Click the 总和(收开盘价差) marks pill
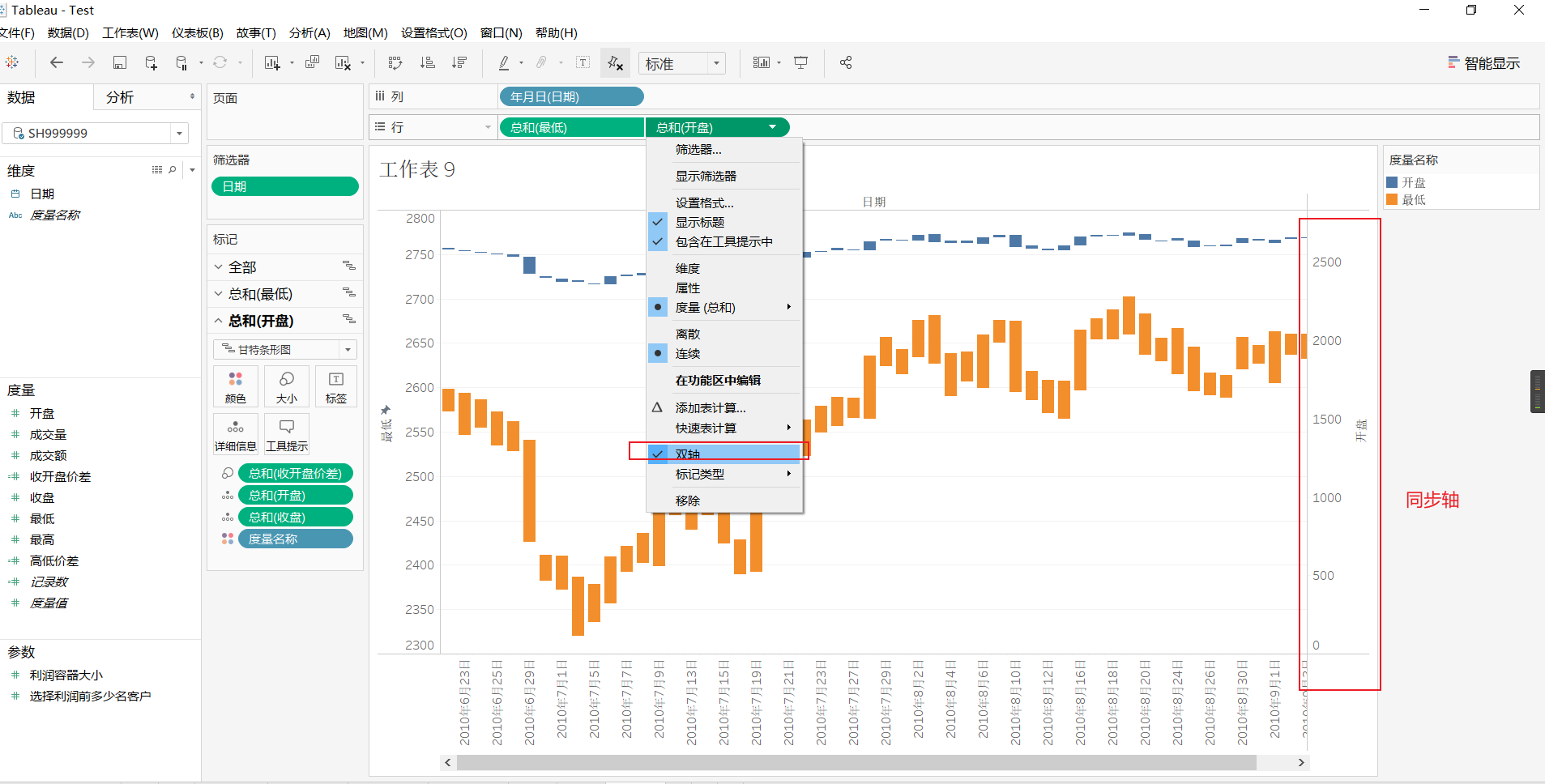 click(296, 473)
